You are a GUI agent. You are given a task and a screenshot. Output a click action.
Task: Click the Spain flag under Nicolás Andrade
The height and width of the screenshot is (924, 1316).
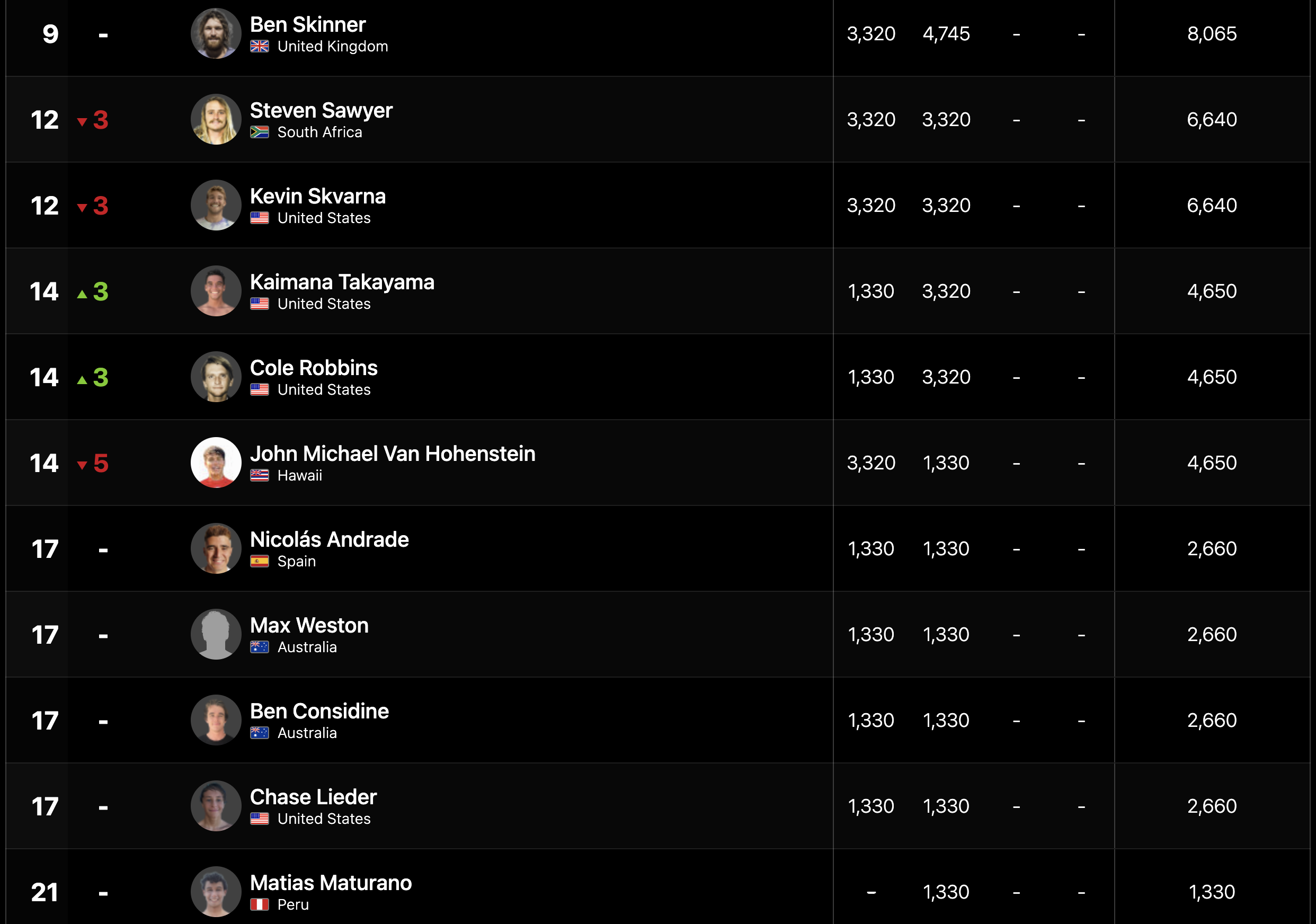259,562
